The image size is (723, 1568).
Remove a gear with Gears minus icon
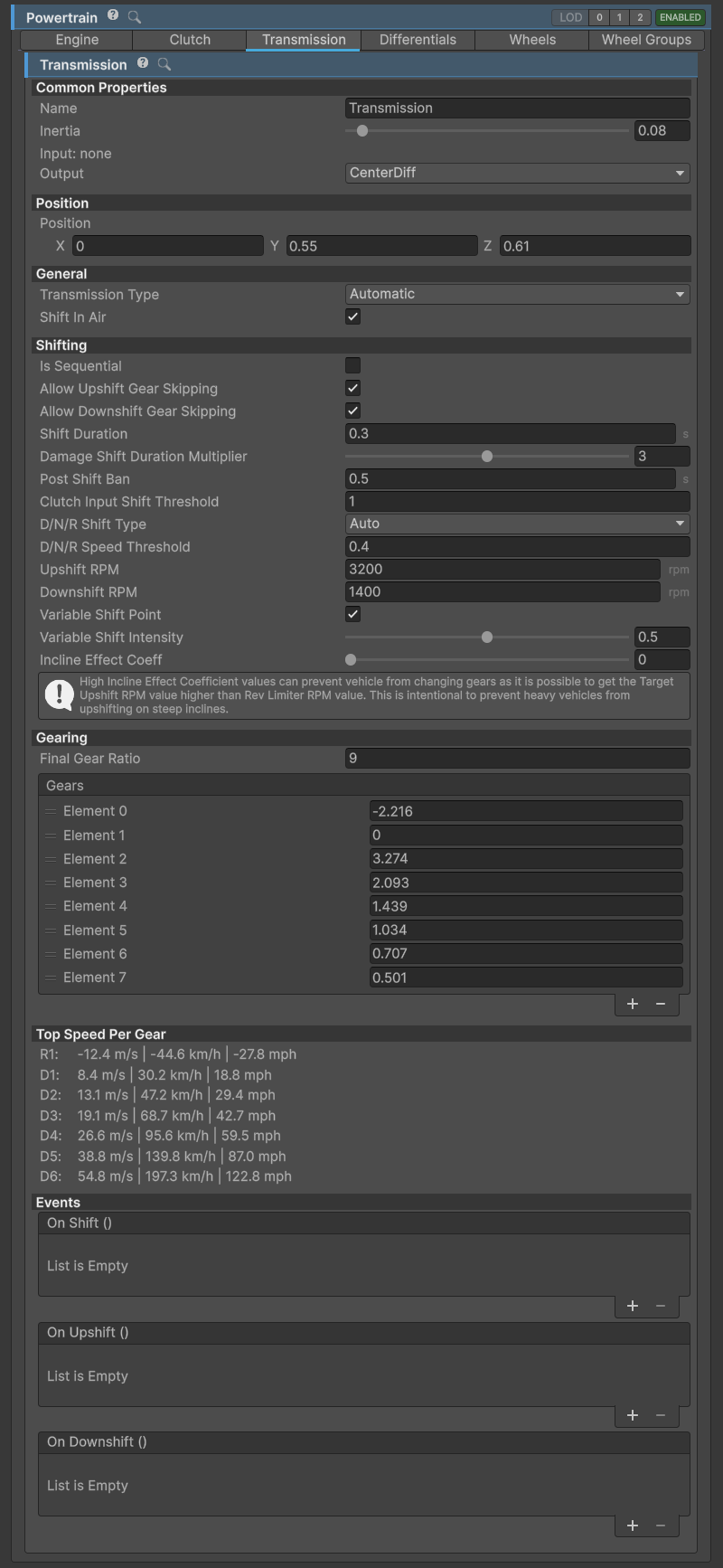click(x=661, y=1004)
